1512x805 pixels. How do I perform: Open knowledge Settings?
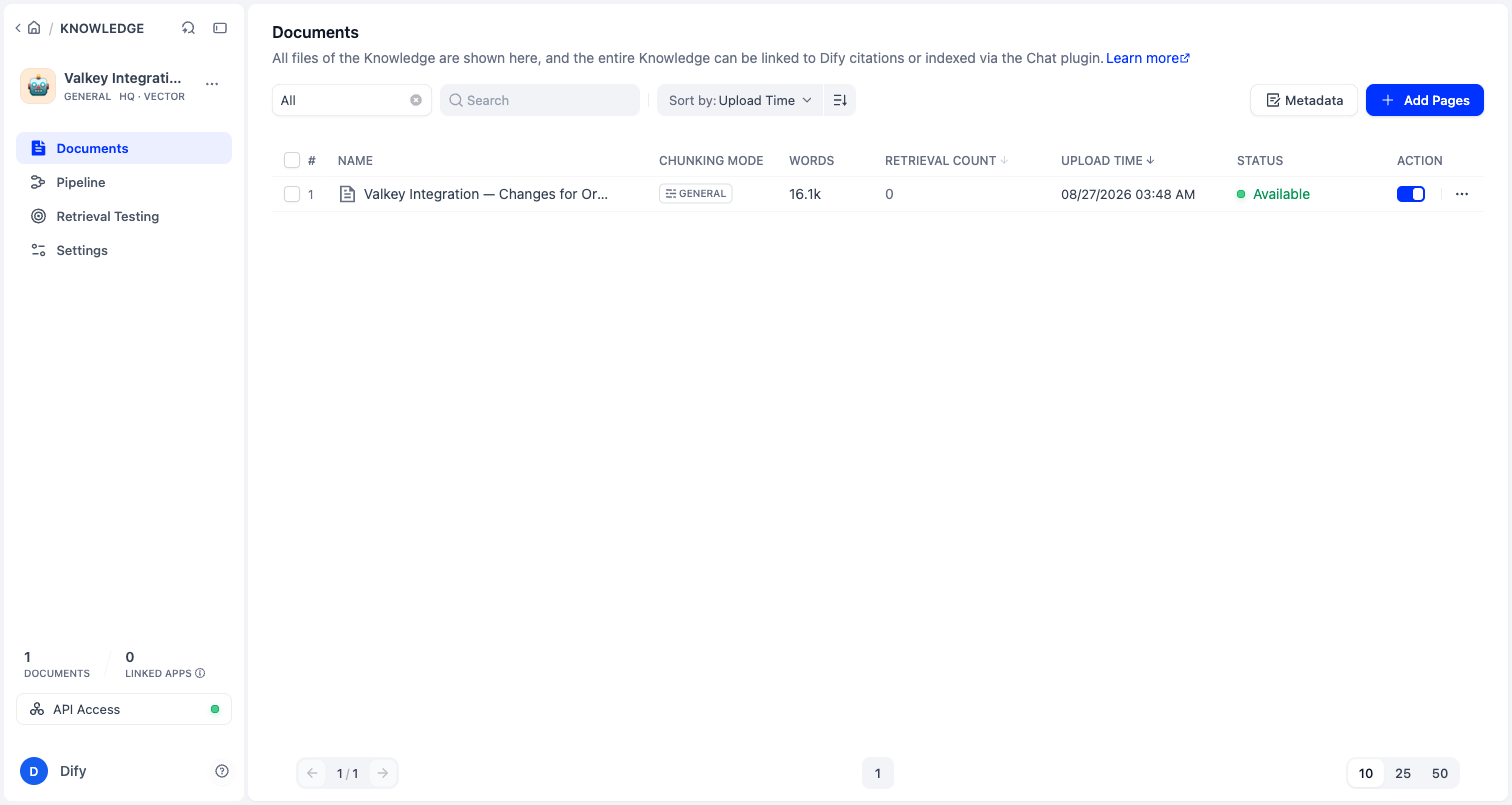point(124,250)
